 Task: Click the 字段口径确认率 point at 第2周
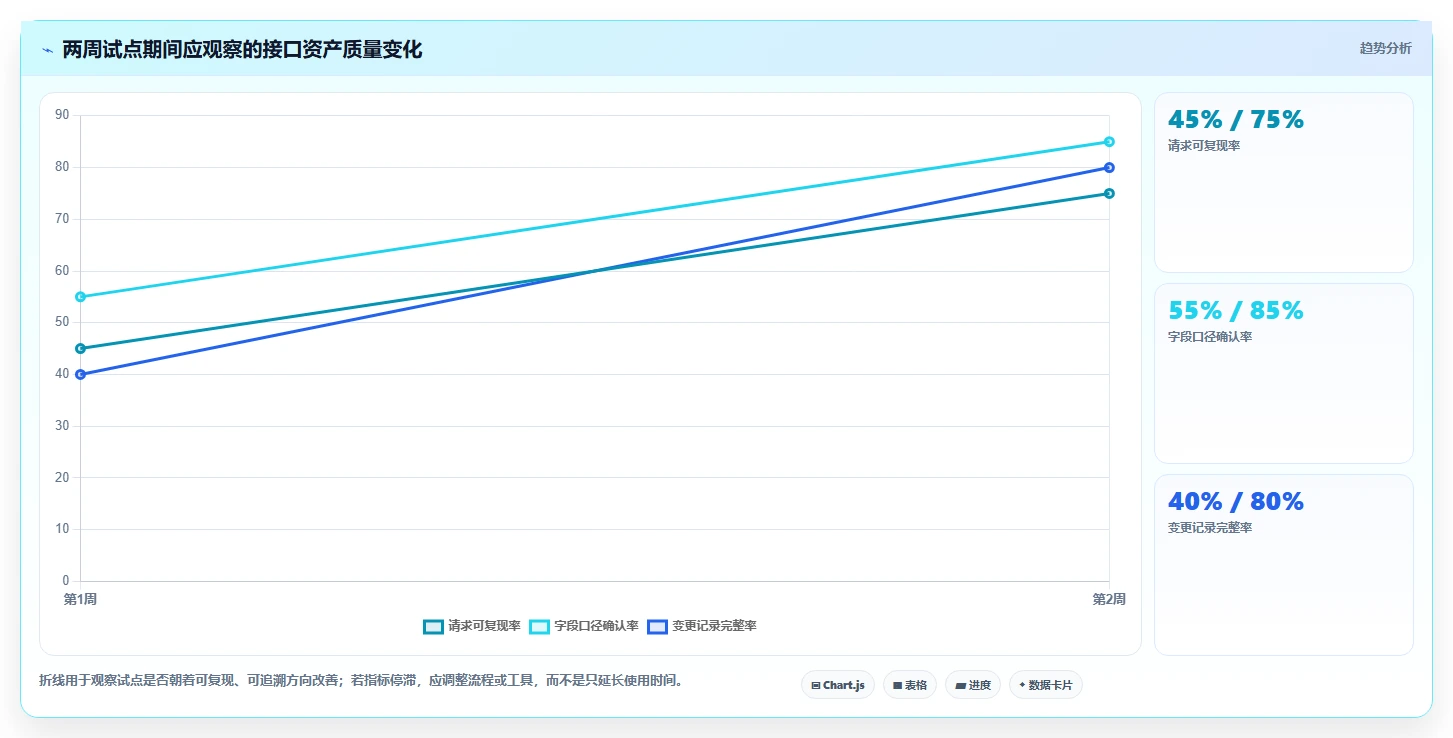(1109, 142)
